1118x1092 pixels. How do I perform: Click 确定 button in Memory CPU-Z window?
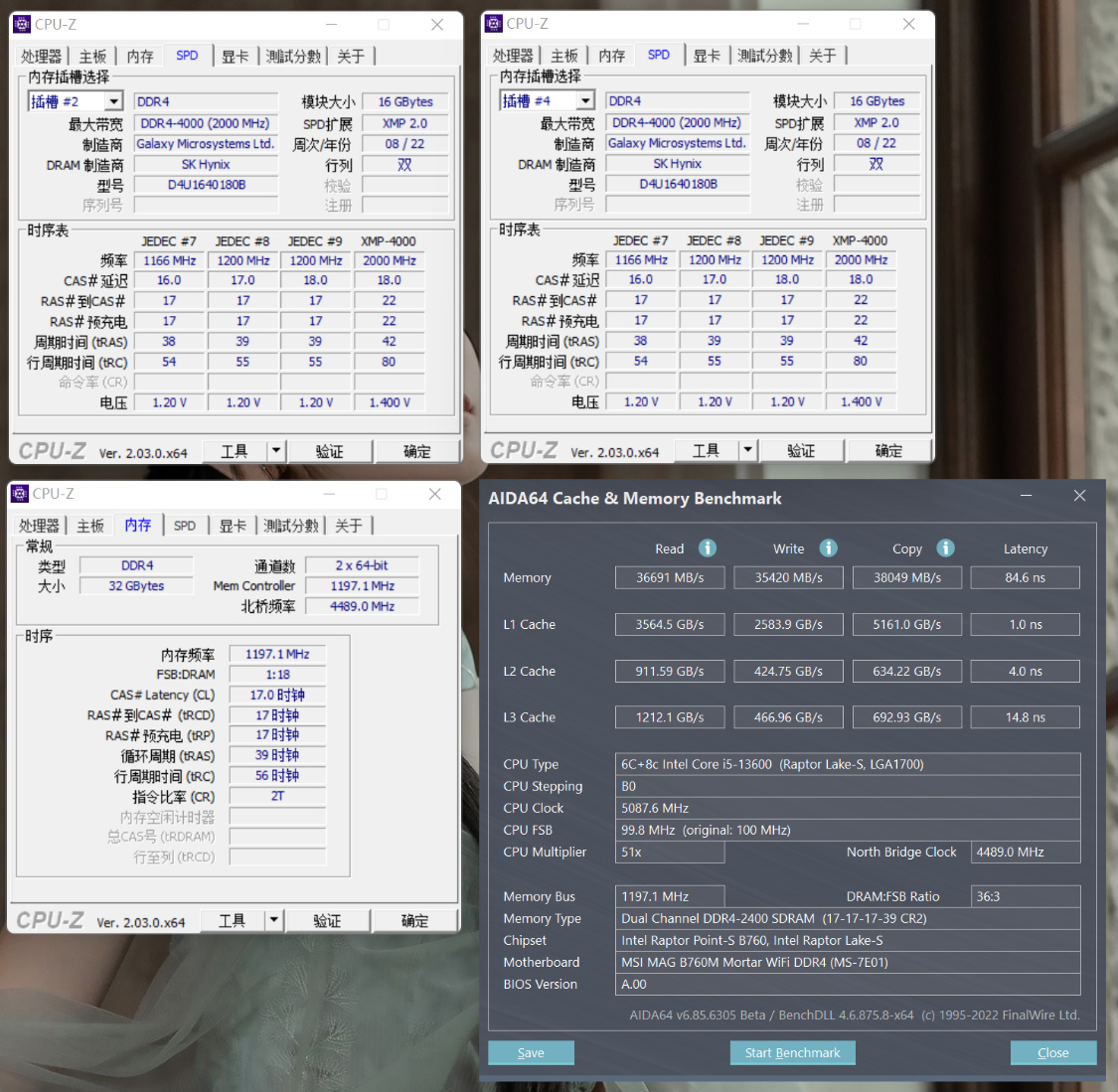coord(415,921)
